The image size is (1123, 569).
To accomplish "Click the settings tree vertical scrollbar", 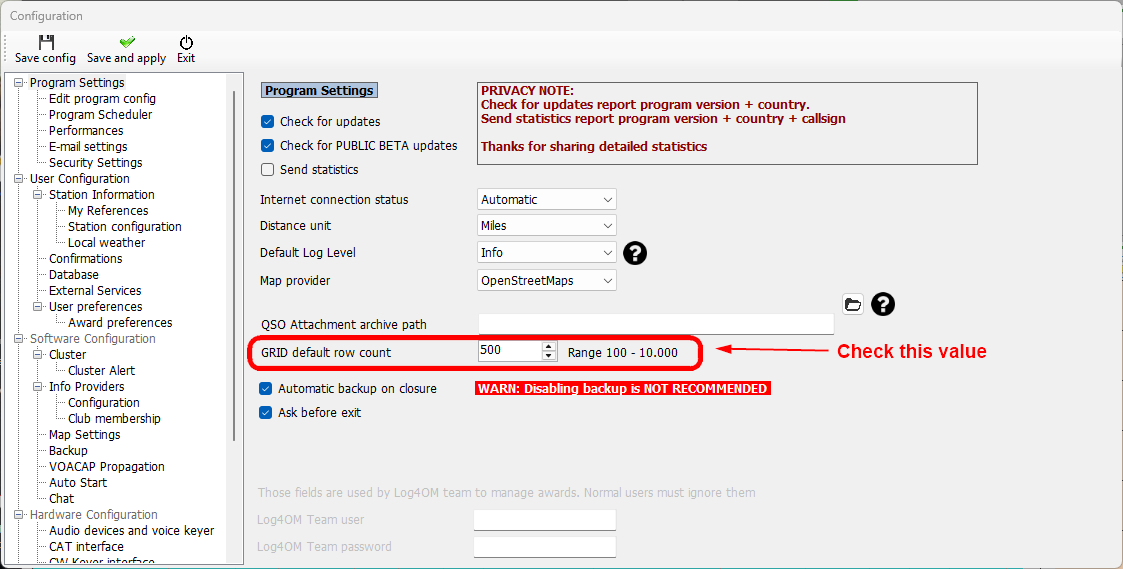I will 235,265.
